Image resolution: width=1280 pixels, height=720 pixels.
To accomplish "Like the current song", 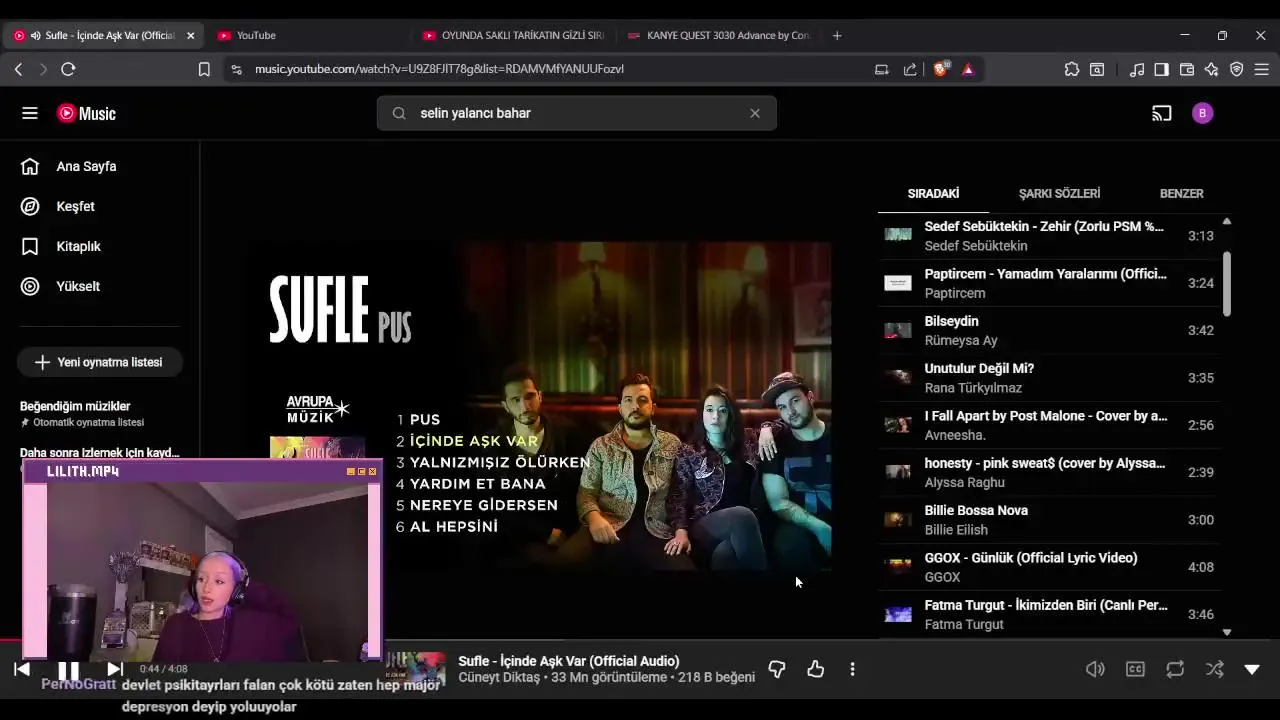I will click(816, 669).
